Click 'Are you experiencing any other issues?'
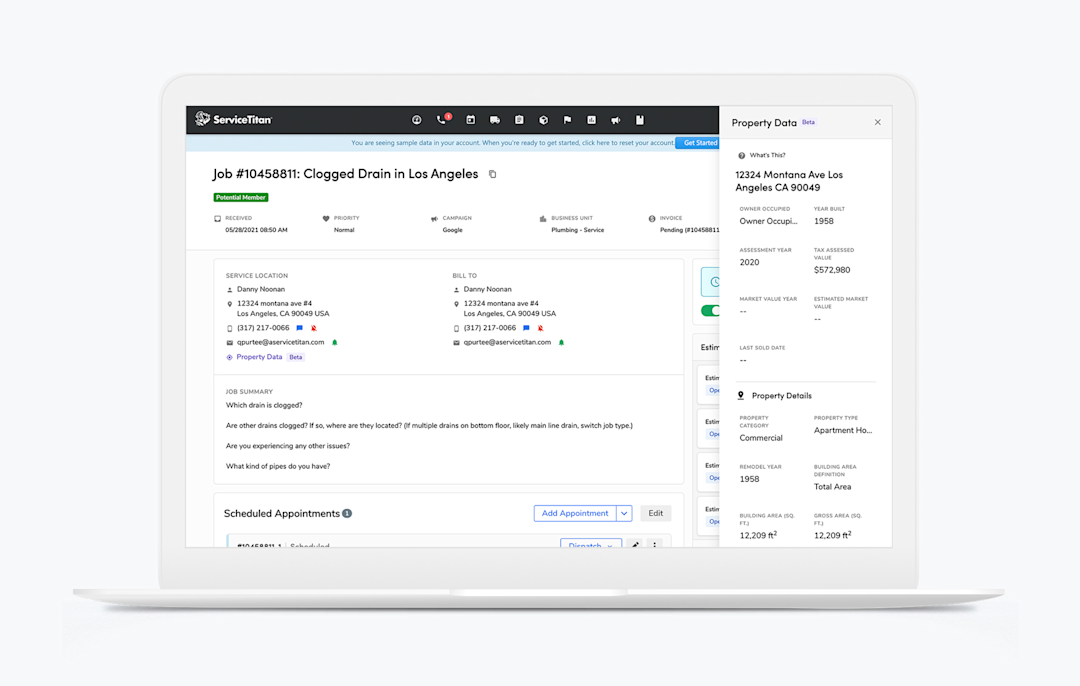The height and width of the screenshot is (686, 1080). coord(288,446)
